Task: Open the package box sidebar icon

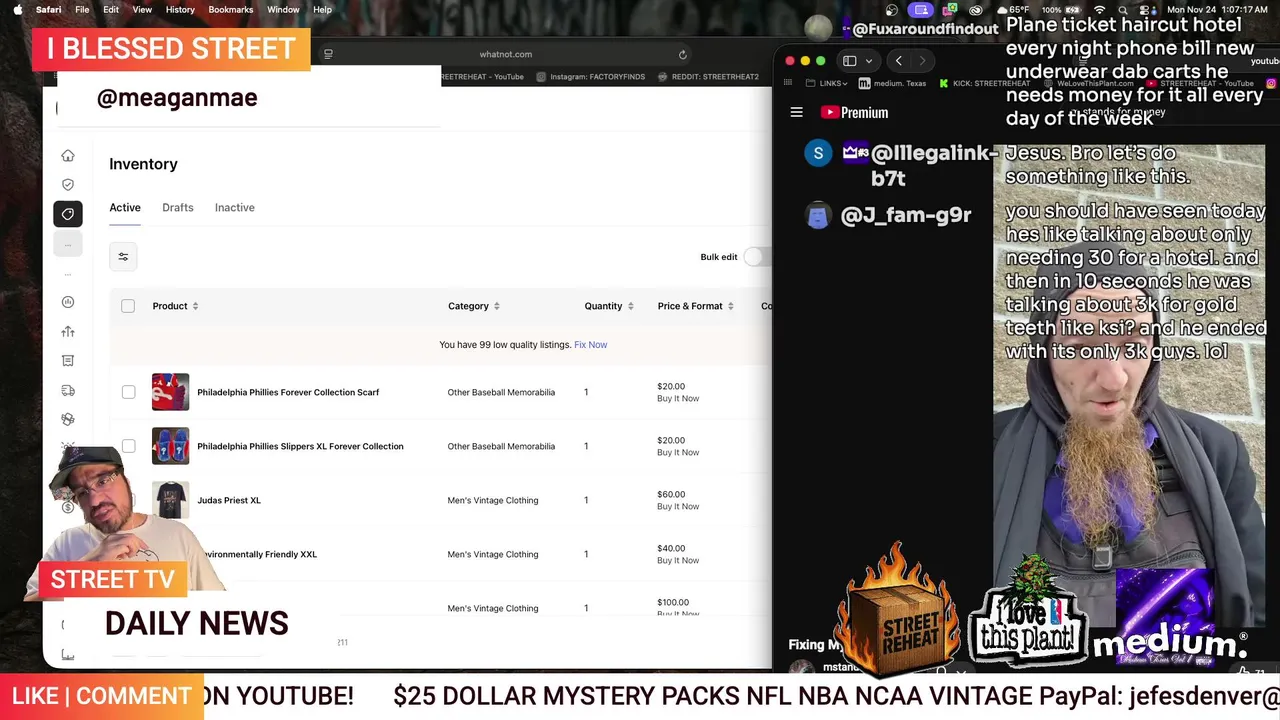Action: [x=68, y=420]
